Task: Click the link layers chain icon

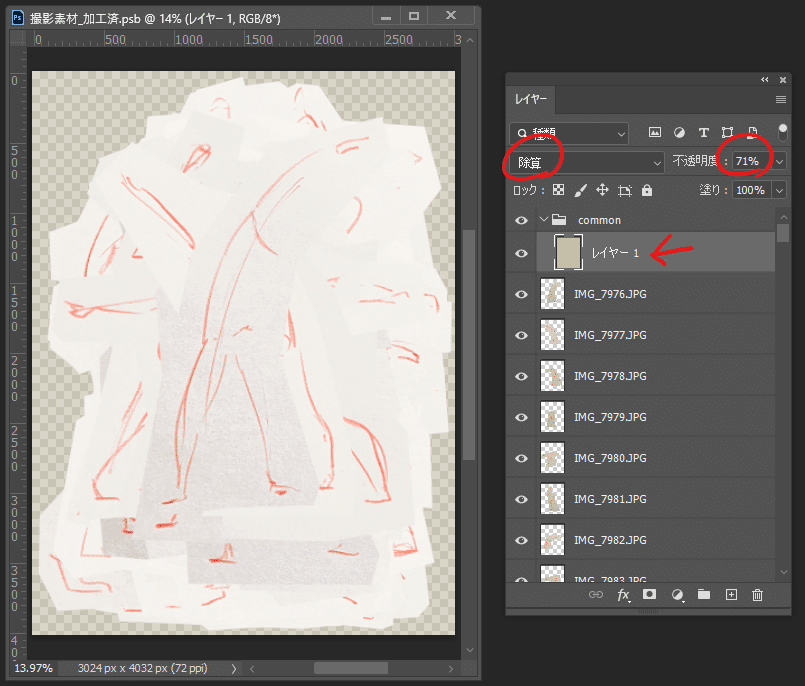Action: pos(596,595)
